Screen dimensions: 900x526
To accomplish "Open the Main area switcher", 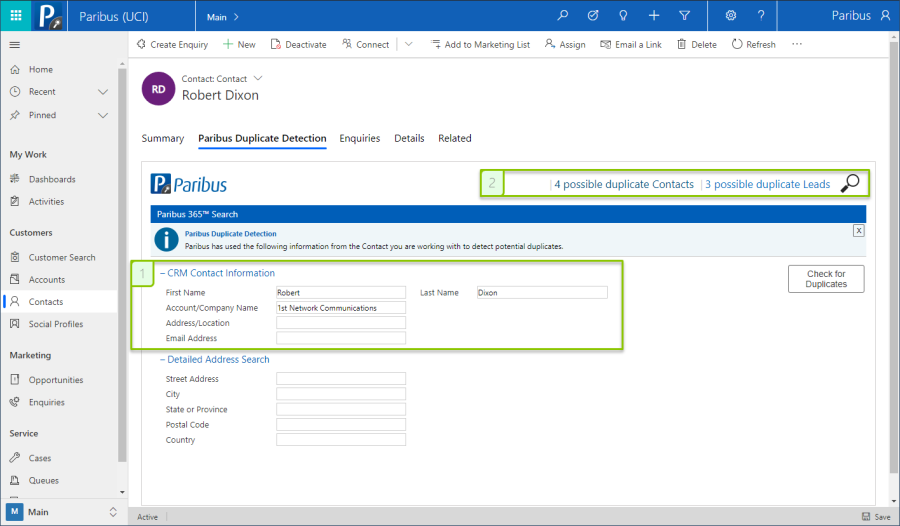I will click(63, 512).
